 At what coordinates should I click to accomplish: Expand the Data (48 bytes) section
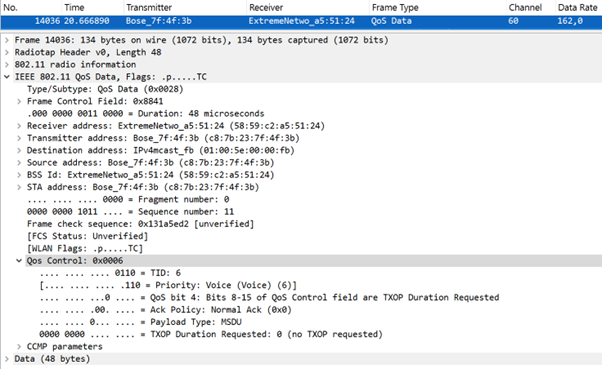point(7,359)
